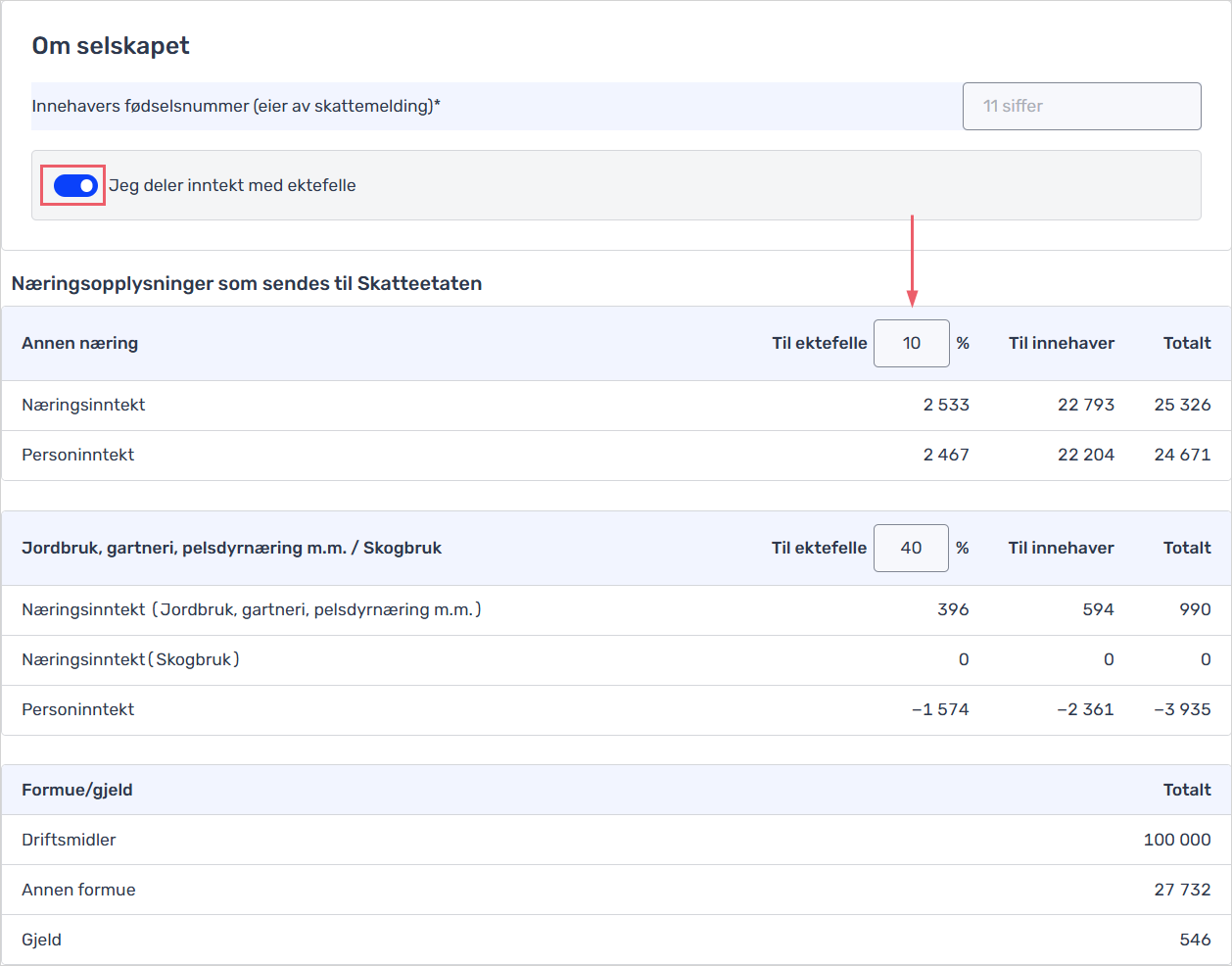Click 'Næringsopplysninger som sendes til Skatteetaten' heading

tap(247, 284)
